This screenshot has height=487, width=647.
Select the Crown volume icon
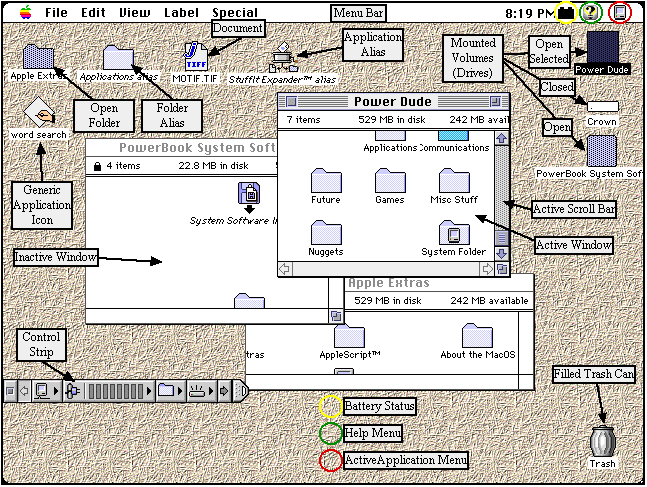pyautogui.click(x=603, y=106)
